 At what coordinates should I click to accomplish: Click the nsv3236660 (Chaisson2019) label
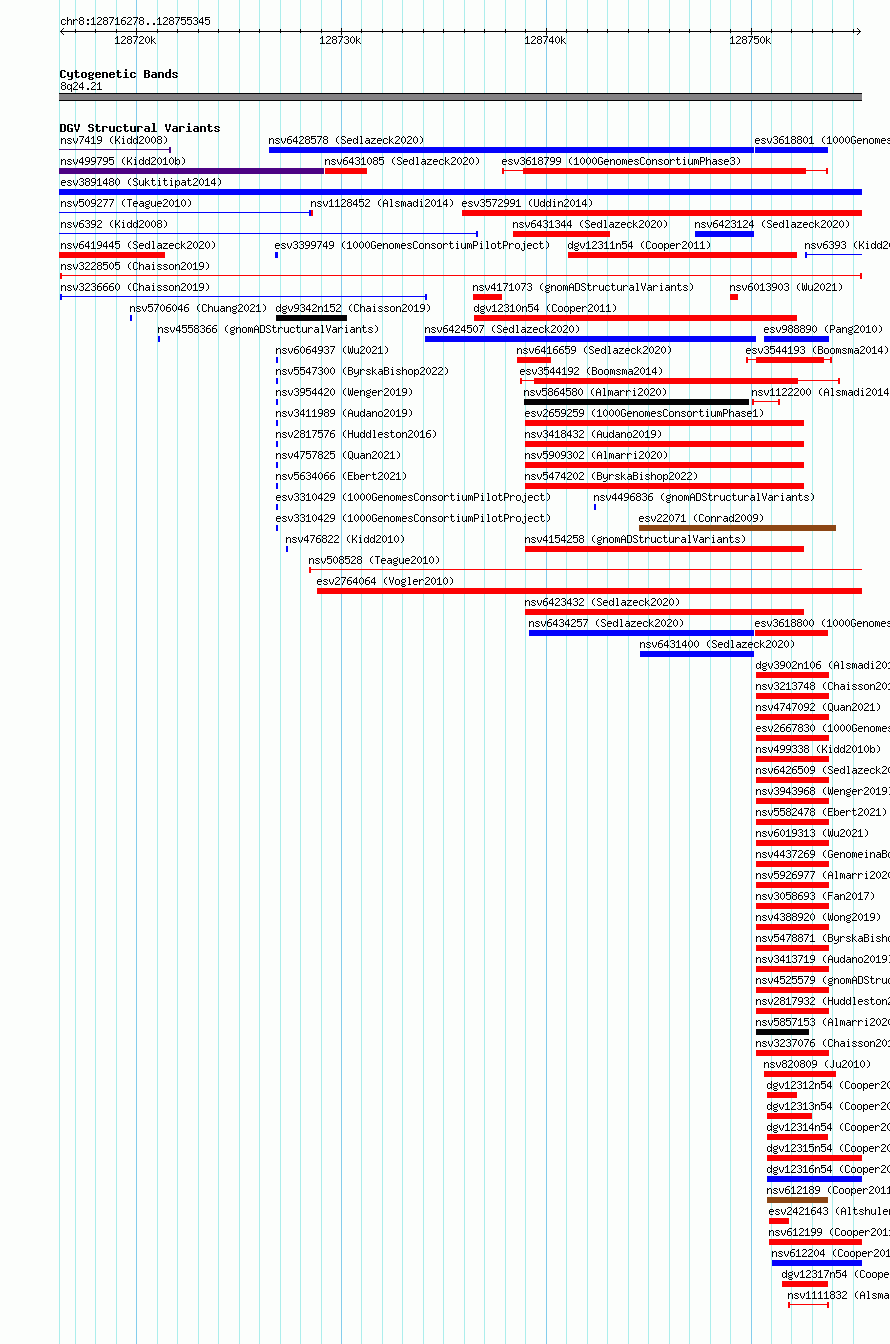pyautogui.click(x=135, y=287)
